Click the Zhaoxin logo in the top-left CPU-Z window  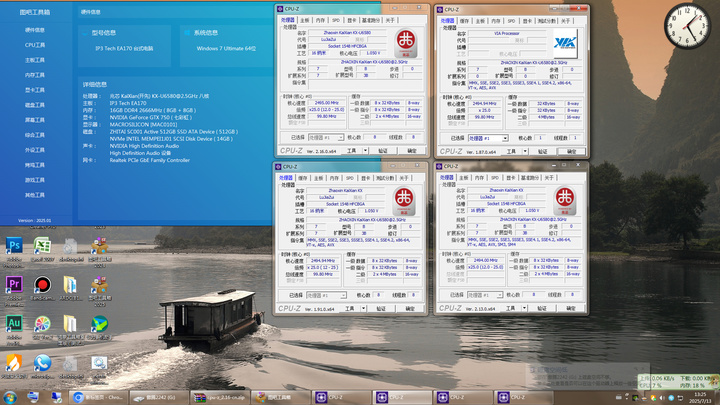click(x=405, y=44)
